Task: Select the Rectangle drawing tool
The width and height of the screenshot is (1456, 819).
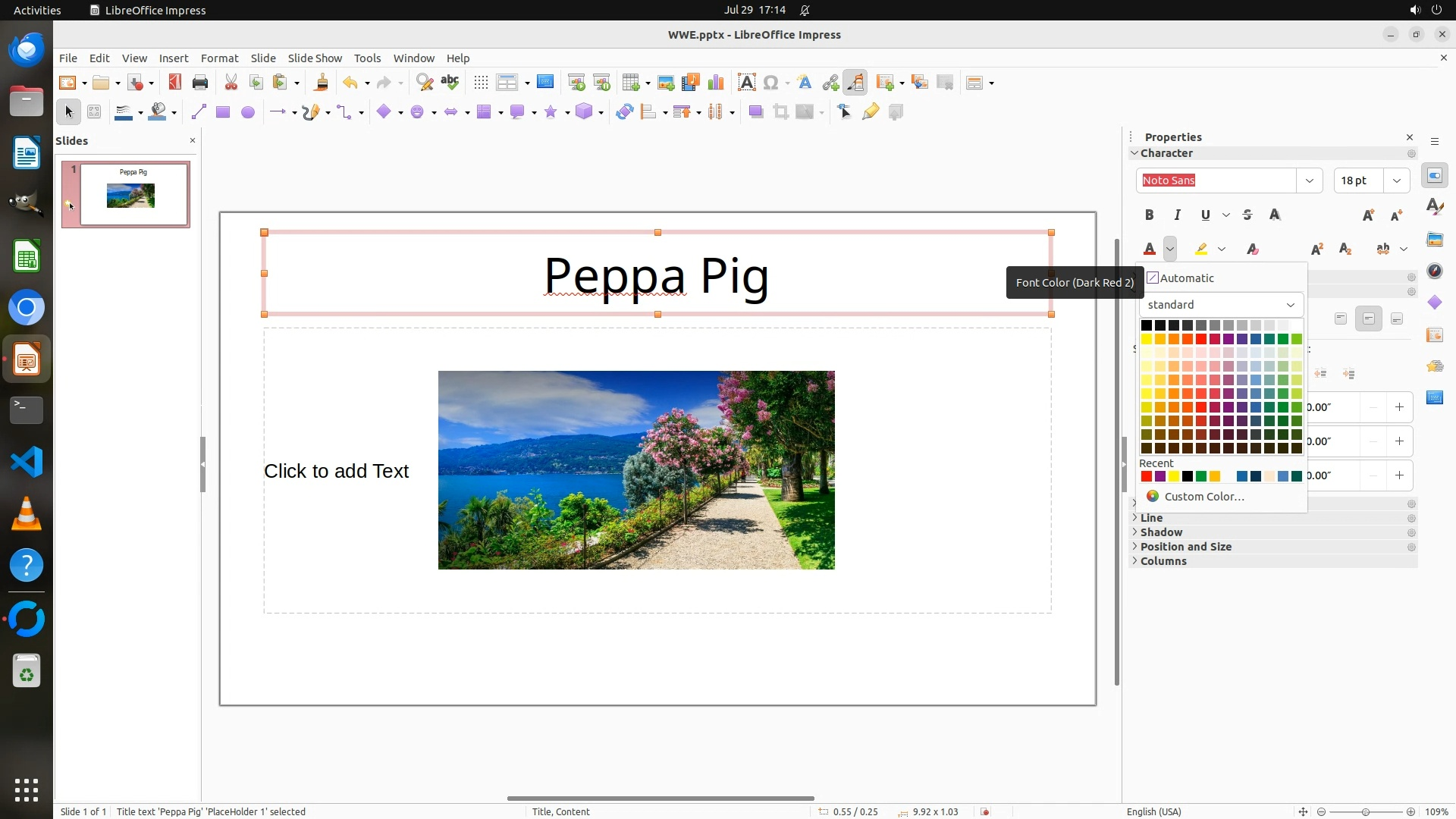Action: pyautogui.click(x=223, y=112)
